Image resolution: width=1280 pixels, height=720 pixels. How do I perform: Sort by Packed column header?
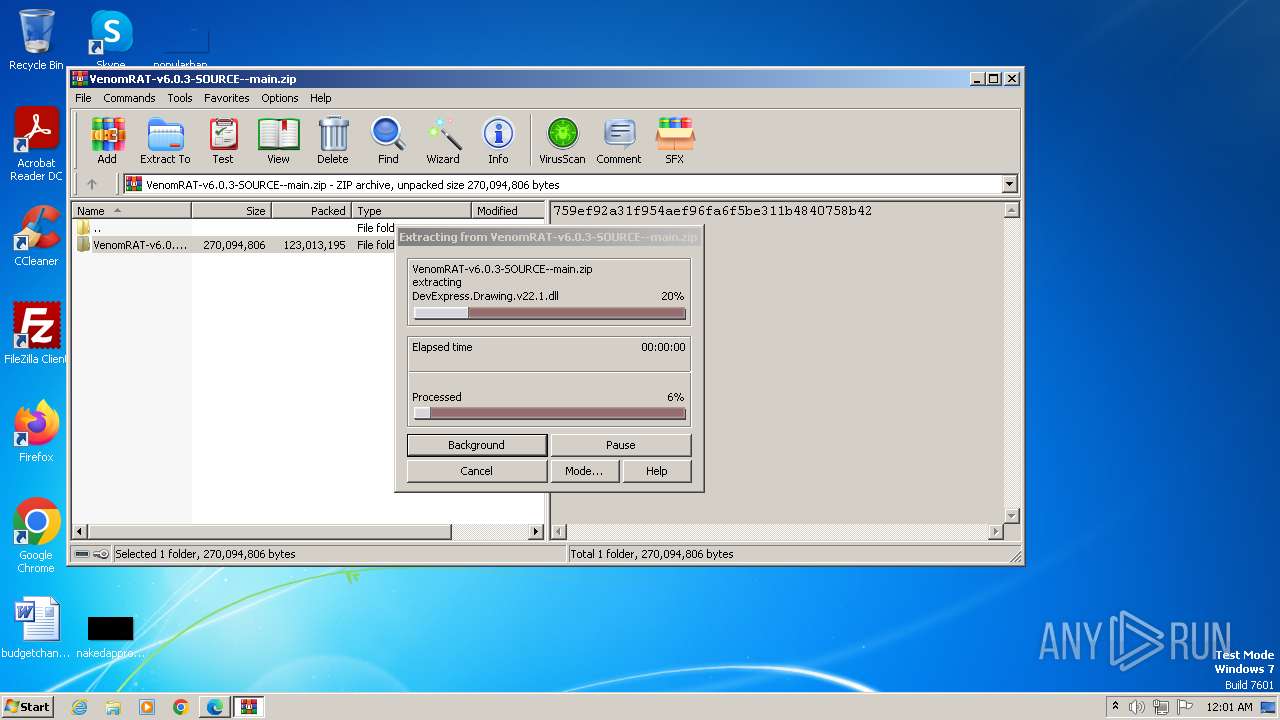311,210
